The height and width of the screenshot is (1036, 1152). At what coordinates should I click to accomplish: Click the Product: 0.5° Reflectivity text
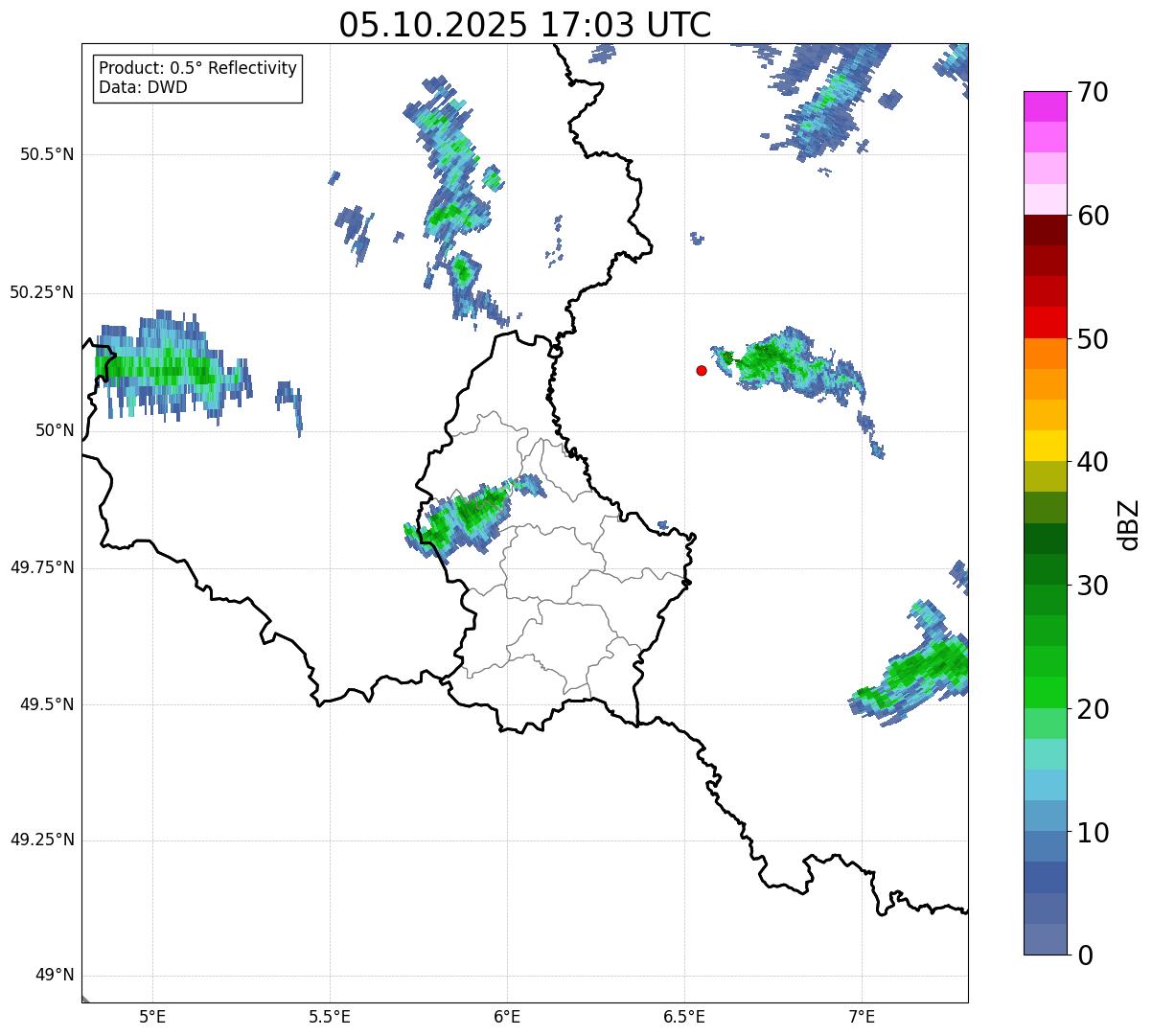[x=197, y=69]
